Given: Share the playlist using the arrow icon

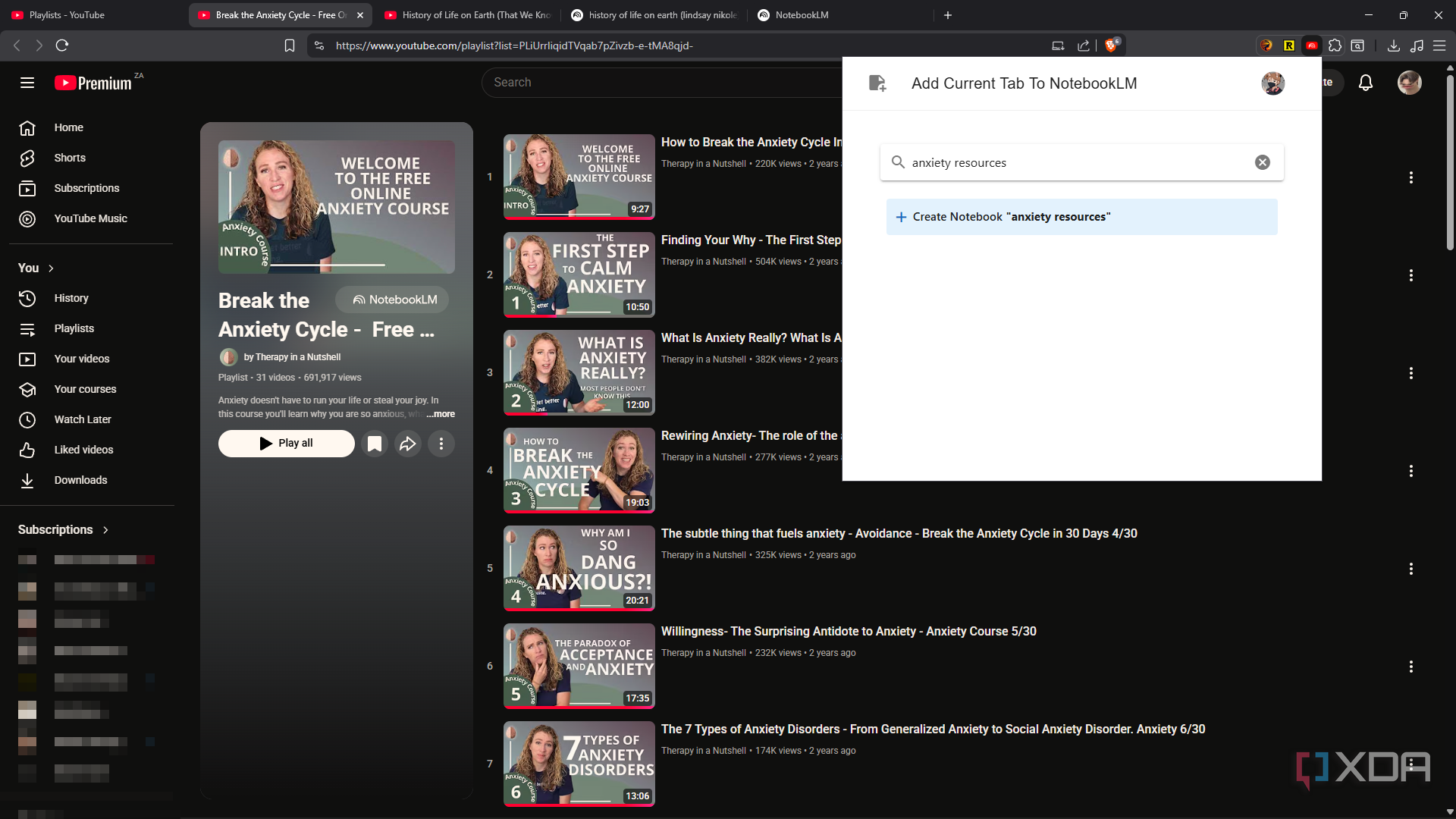Looking at the screenshot, I should pos(408,444).
